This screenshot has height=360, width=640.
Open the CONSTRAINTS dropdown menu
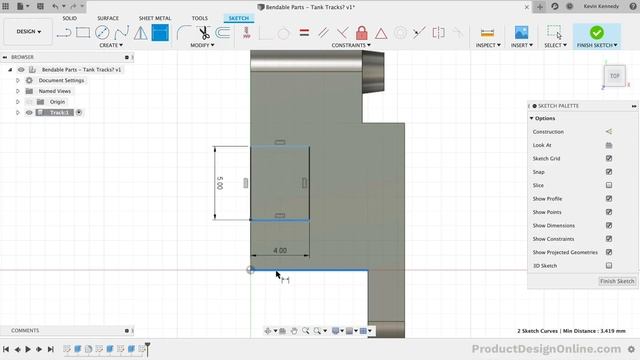[351, 45]
